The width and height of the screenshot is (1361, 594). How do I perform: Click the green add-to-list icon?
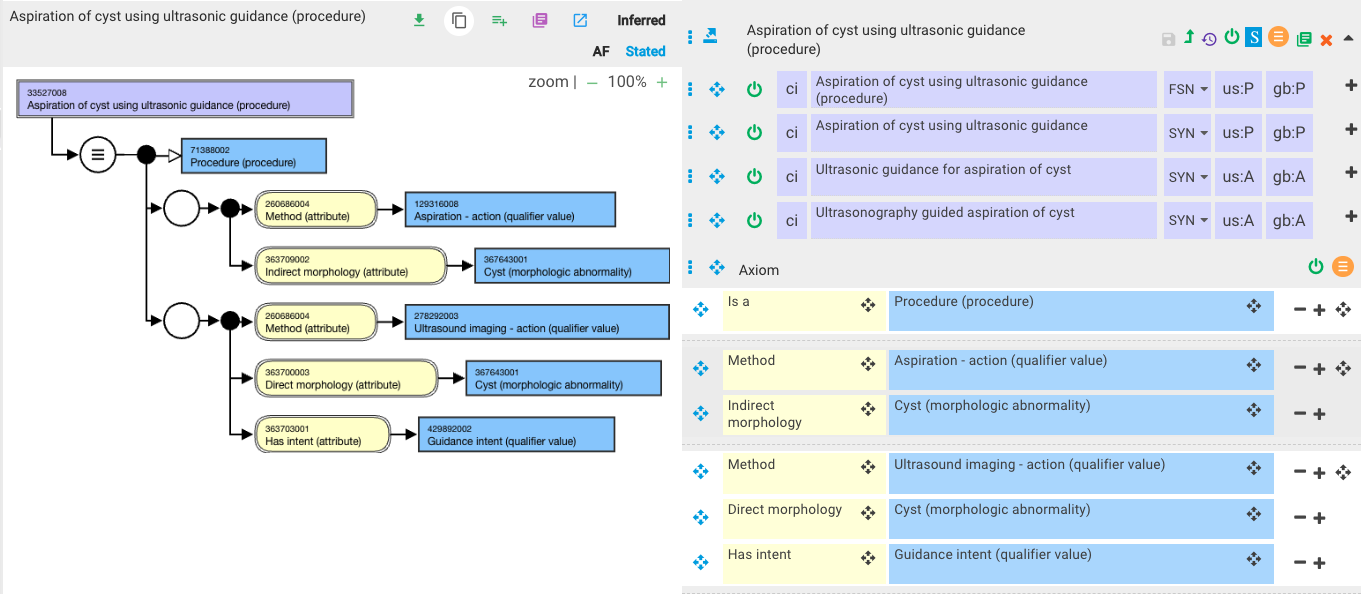point(499,20)
